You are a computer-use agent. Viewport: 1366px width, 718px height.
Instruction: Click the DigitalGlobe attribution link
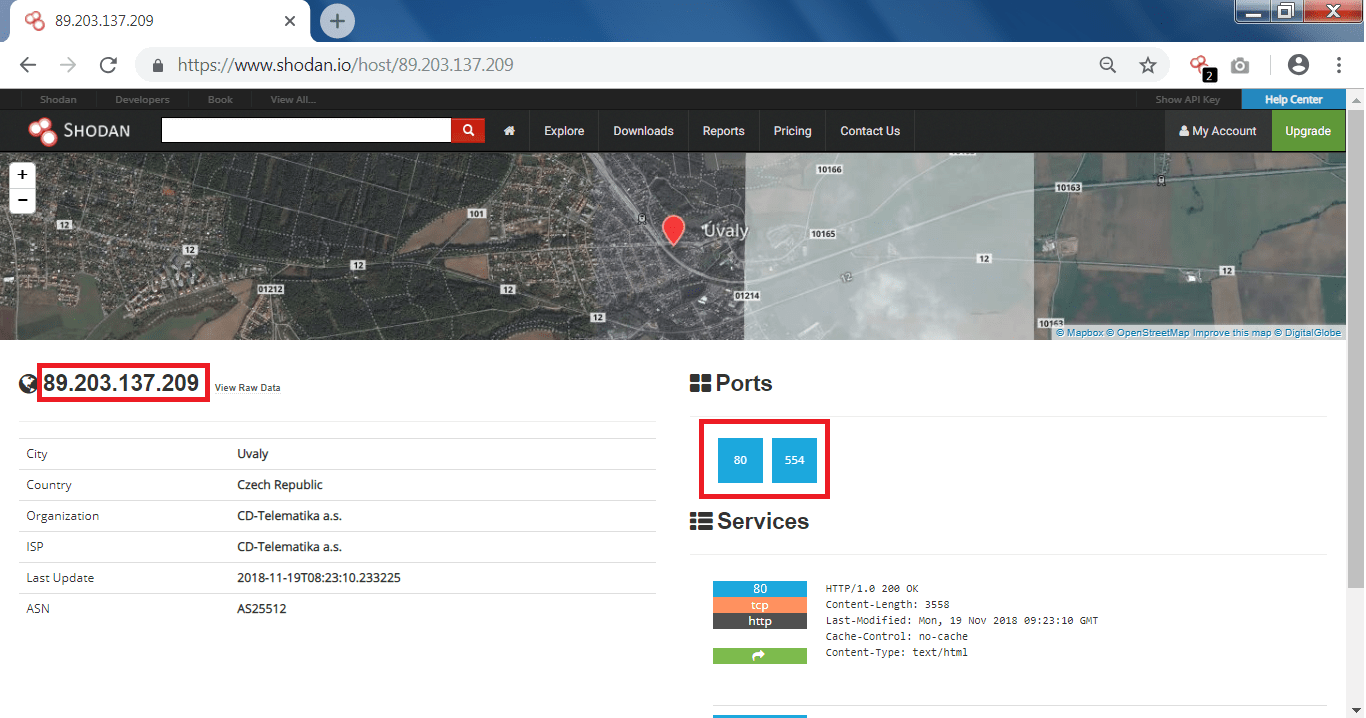[1308, 333]
